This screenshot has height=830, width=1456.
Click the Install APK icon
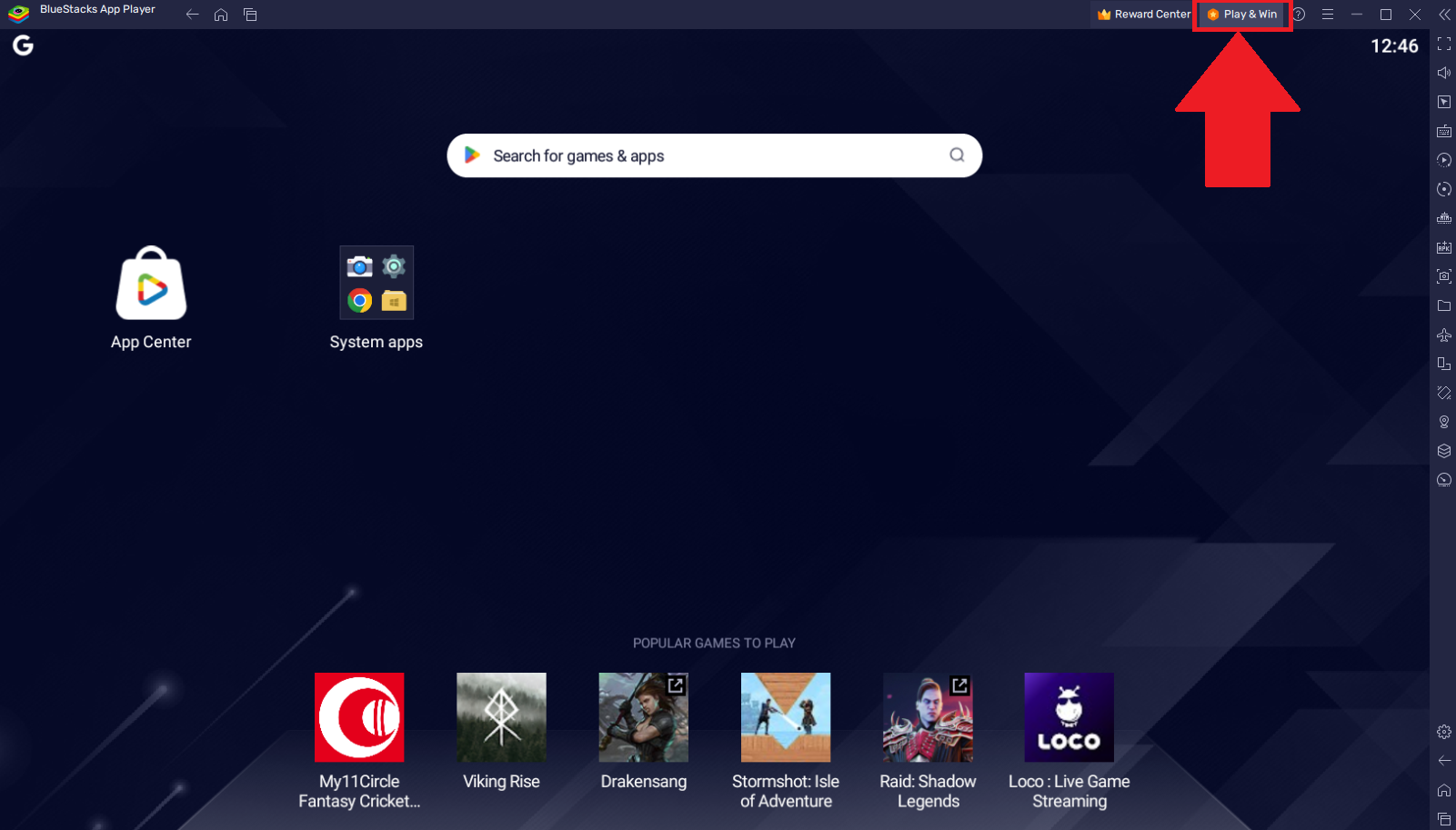(1444, 247)
